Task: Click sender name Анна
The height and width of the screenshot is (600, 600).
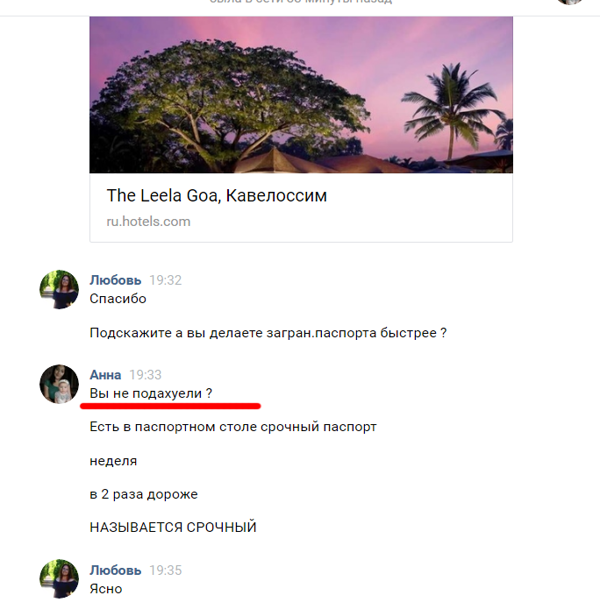Action: point(105,375)
